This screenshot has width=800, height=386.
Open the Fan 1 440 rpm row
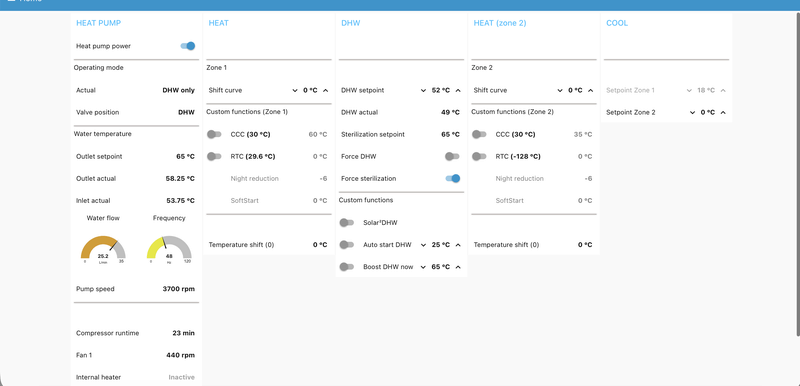pos(135,355)
